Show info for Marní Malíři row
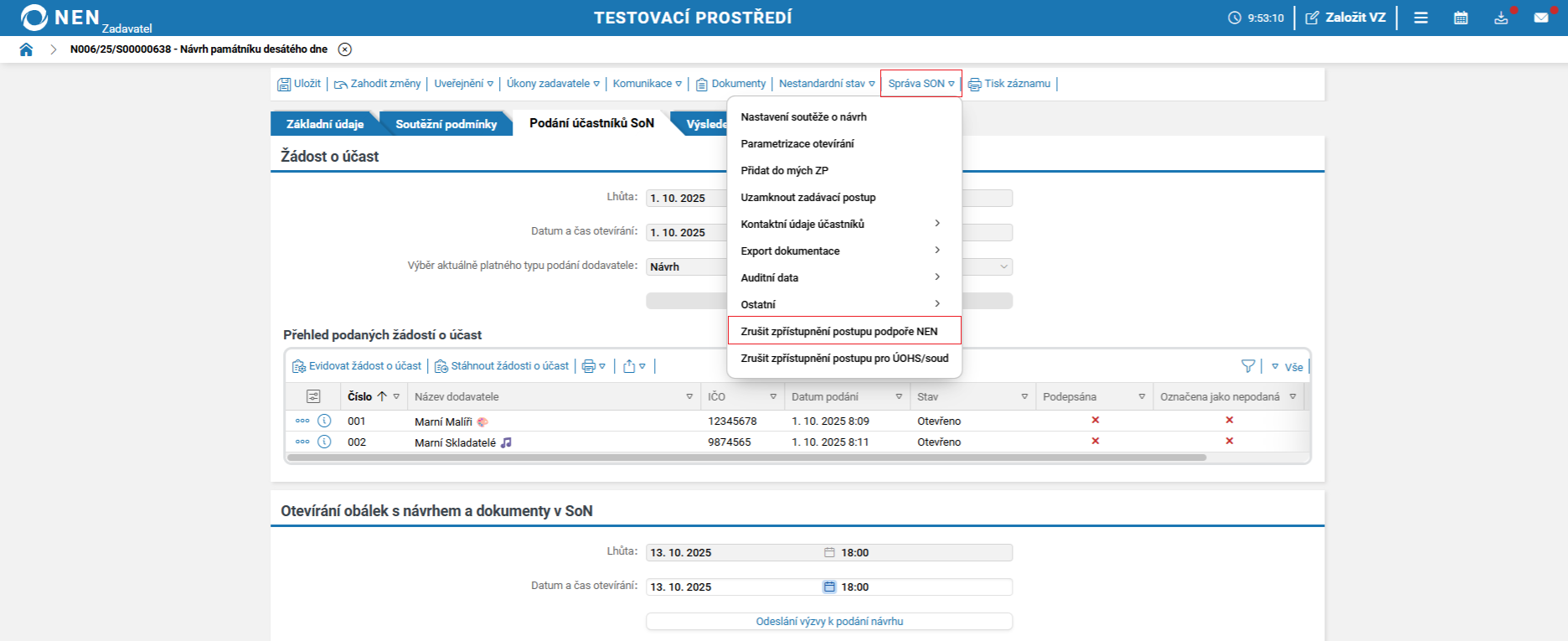 click(324, 421)
